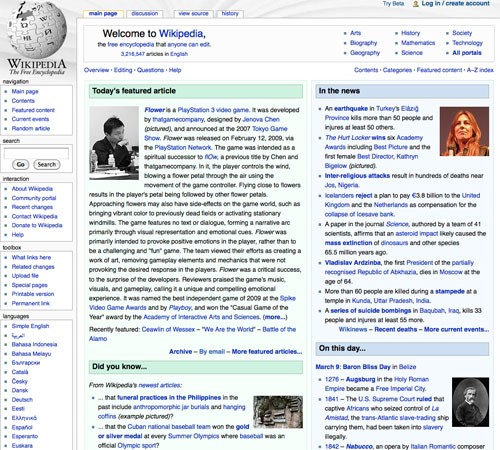Switch to Bahasa Indonesia language
This screenshot has height=450, width=500.
(34, 344)
